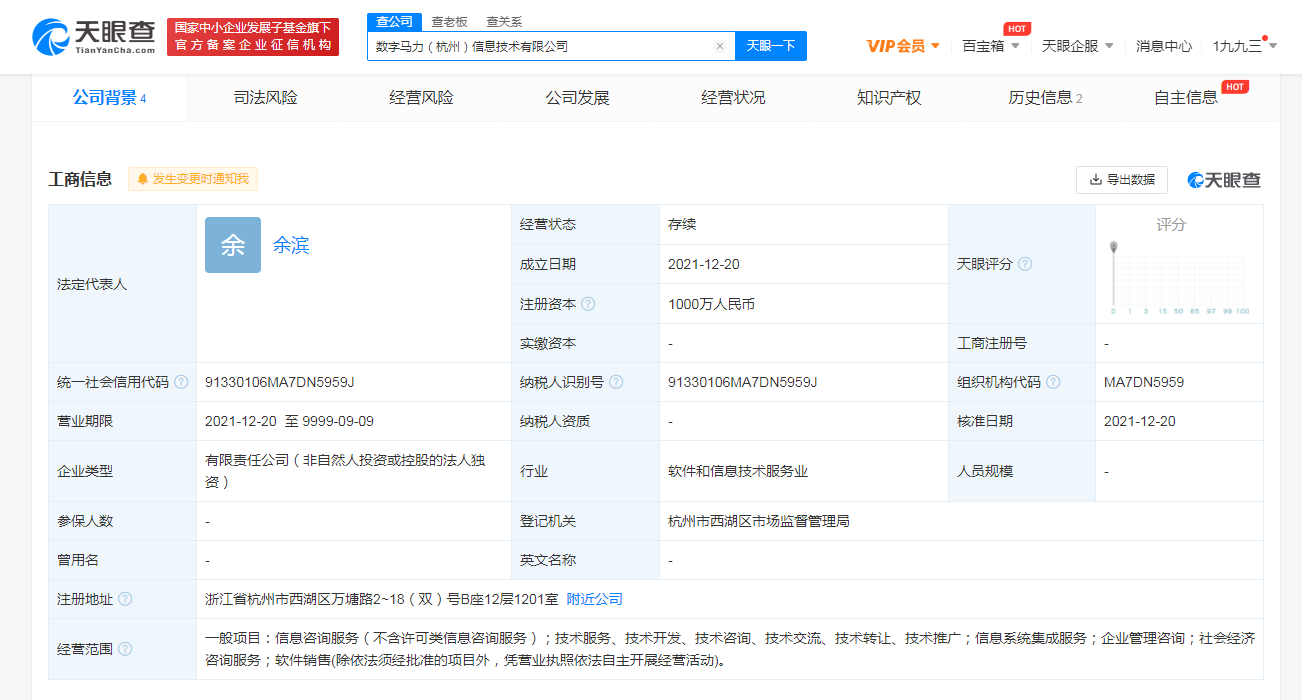Click the 天眼一下 search button
Screen dimensions: 1302x700
(x=771, y=46)
